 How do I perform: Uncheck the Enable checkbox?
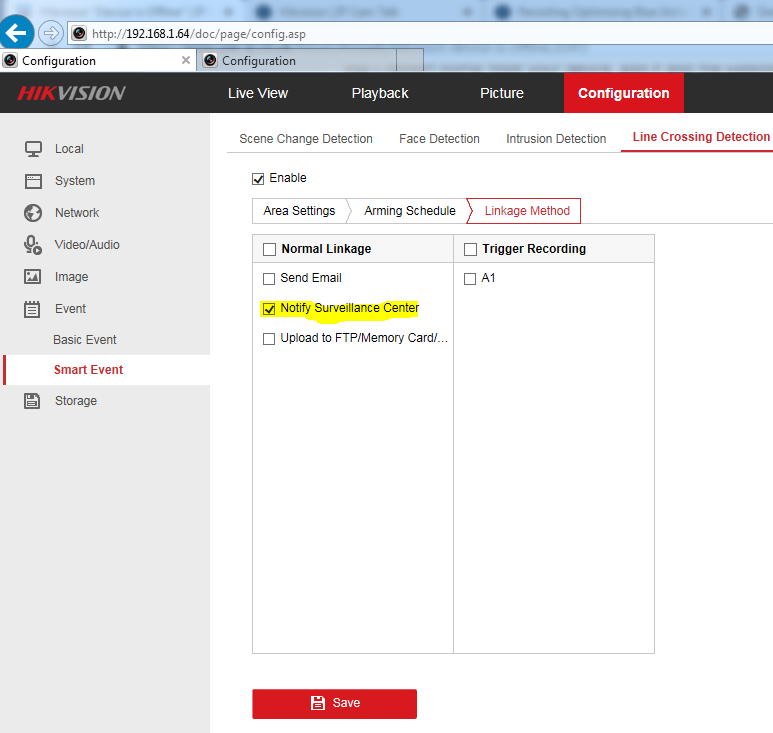coord(258,179)
